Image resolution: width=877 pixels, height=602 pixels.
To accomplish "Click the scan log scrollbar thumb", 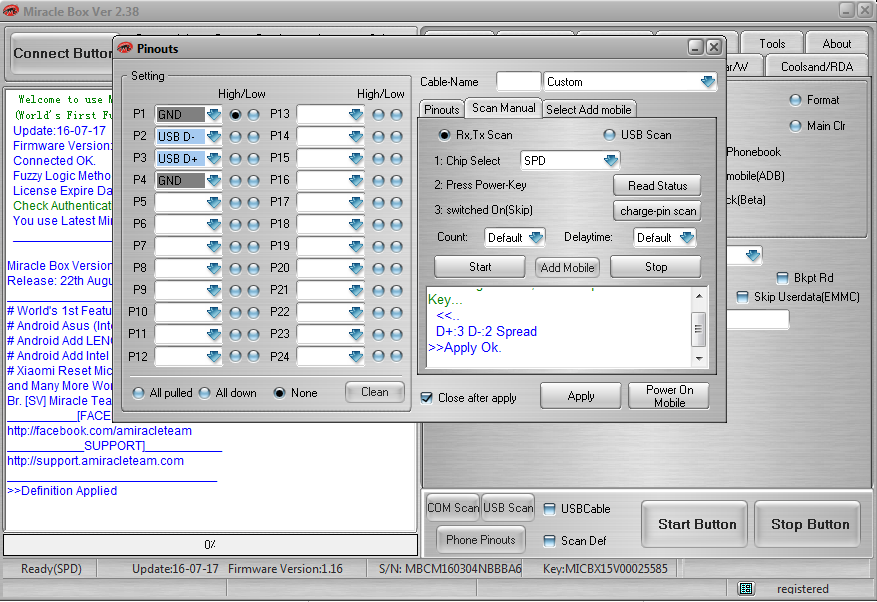I will (699, 329).
